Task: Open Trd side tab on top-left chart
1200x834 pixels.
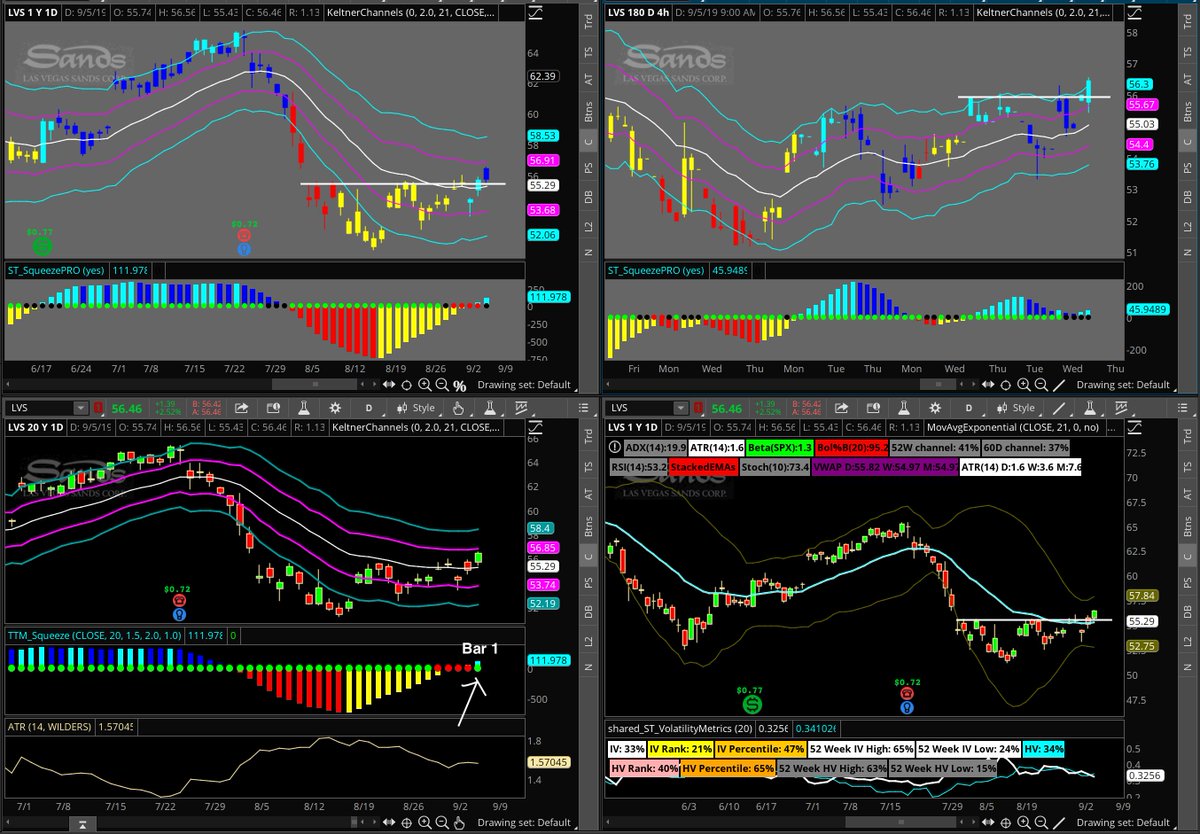Action: pos(589,20)
